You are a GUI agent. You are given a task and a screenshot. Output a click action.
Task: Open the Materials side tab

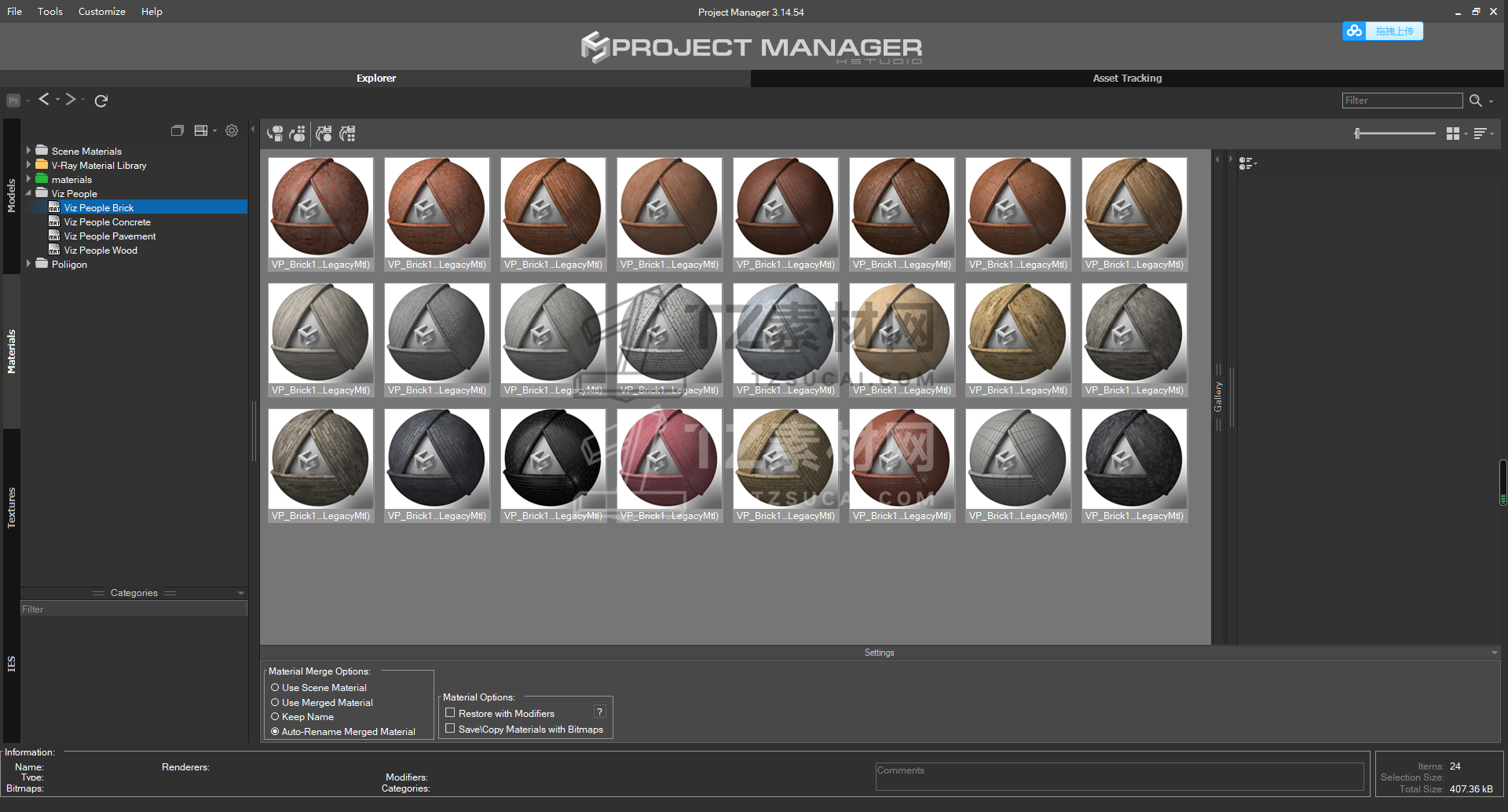pyautogui.click(x=11, y=351)
